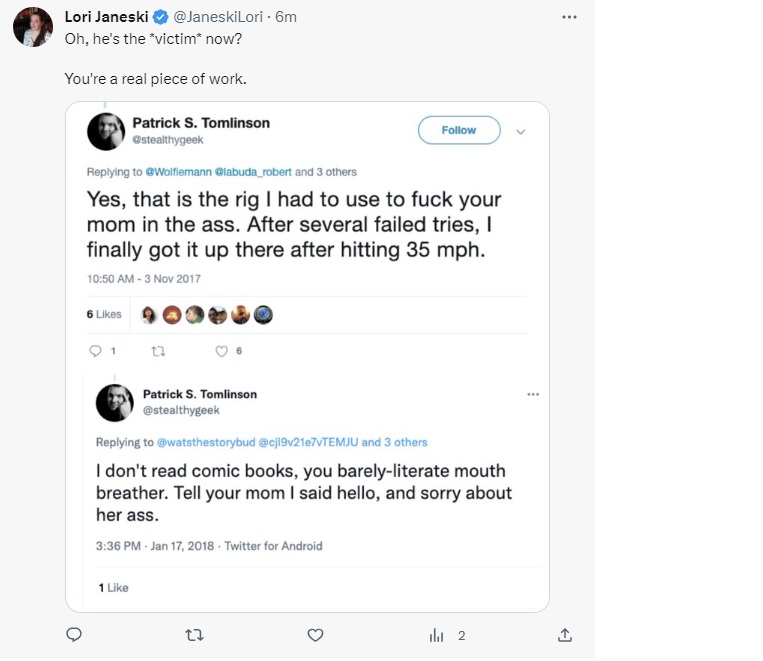Open ellipsis menu on second quoted tweet
Screen dimensions: 763x661
(x=532, y=394)
